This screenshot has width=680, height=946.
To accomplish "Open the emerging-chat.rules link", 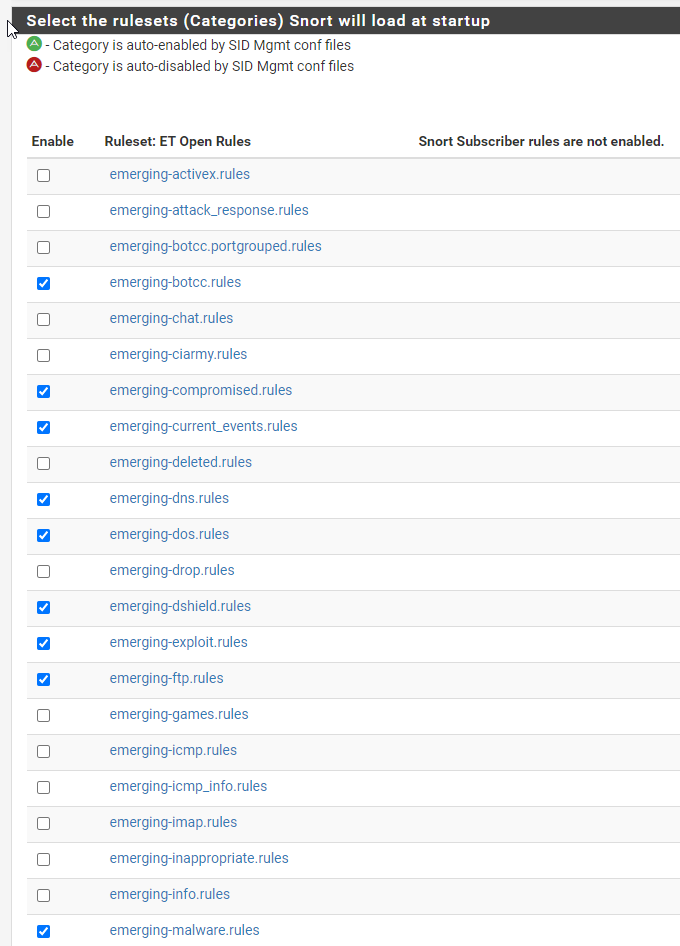I will tap(171, 319).
